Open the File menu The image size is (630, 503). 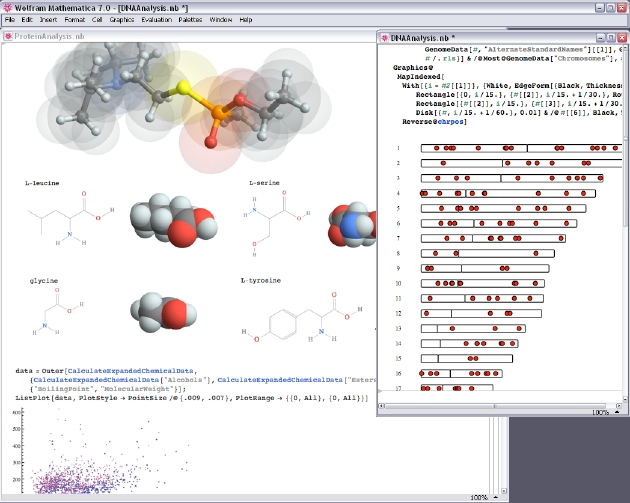coord(10,19)
